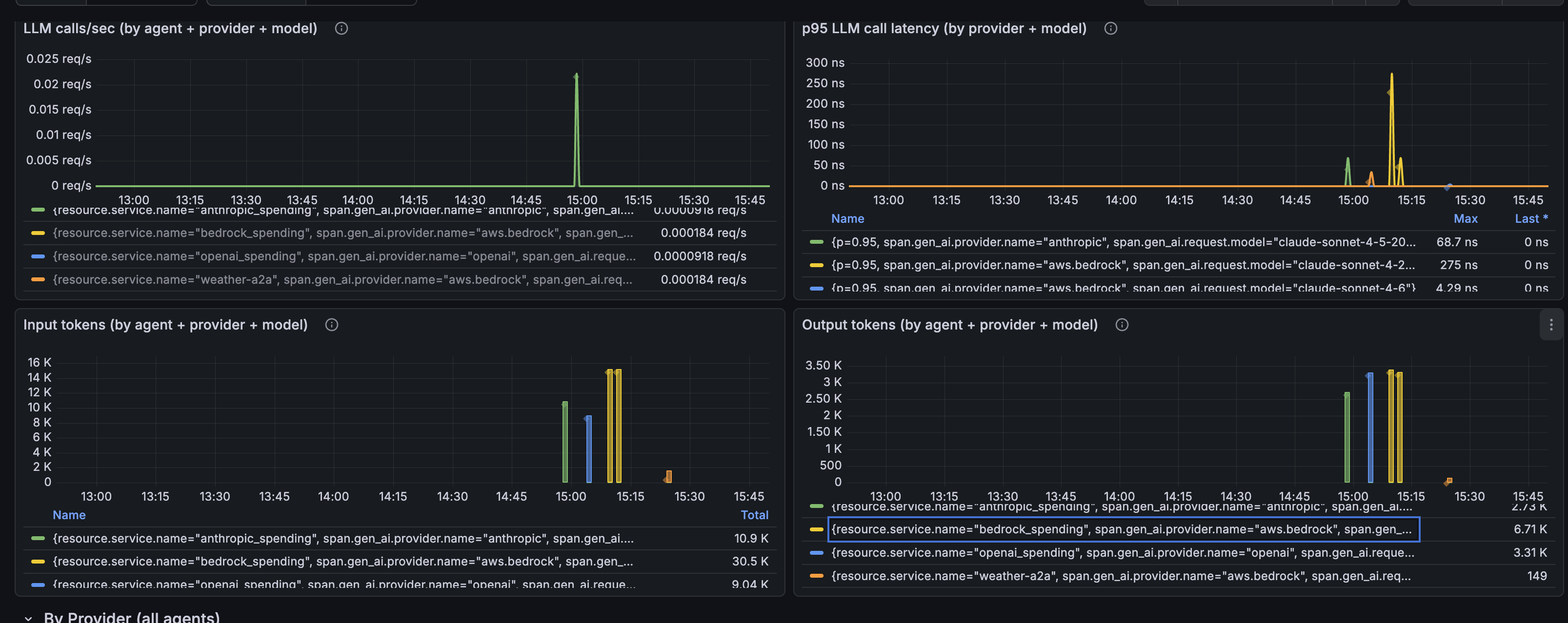The width and height of the screenshot is (1568, 623).
Task: Toggle anthropic_spending series in Input tokens legend
Action: click(342, 539)
